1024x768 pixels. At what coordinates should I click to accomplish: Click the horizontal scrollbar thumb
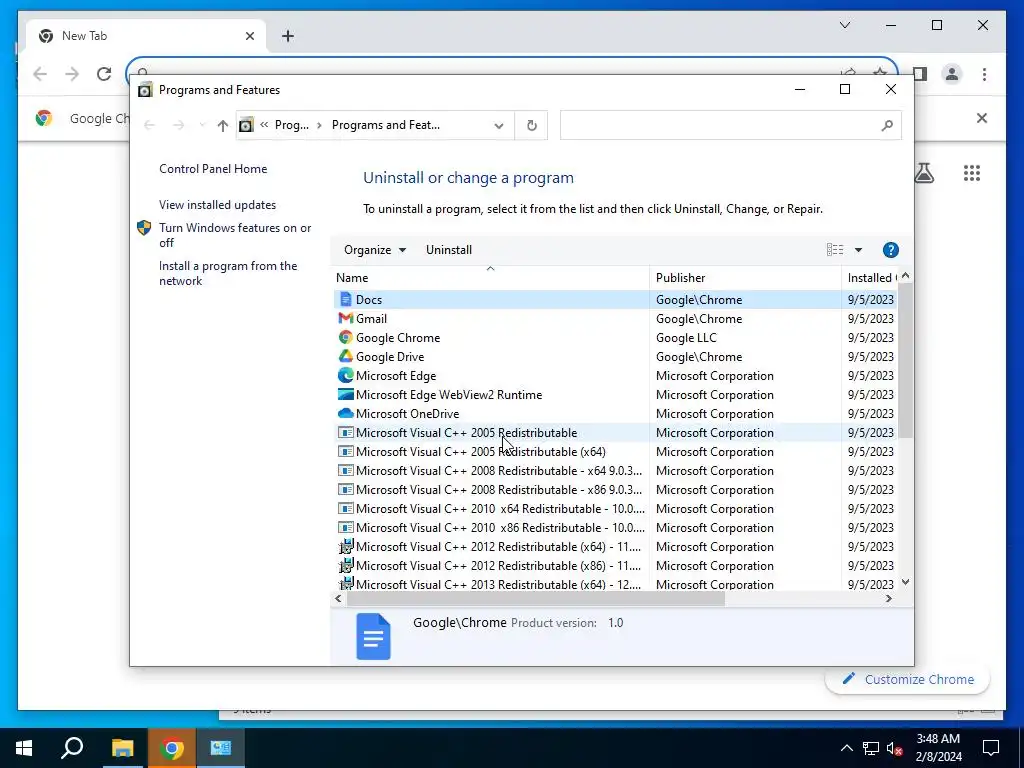536,599
